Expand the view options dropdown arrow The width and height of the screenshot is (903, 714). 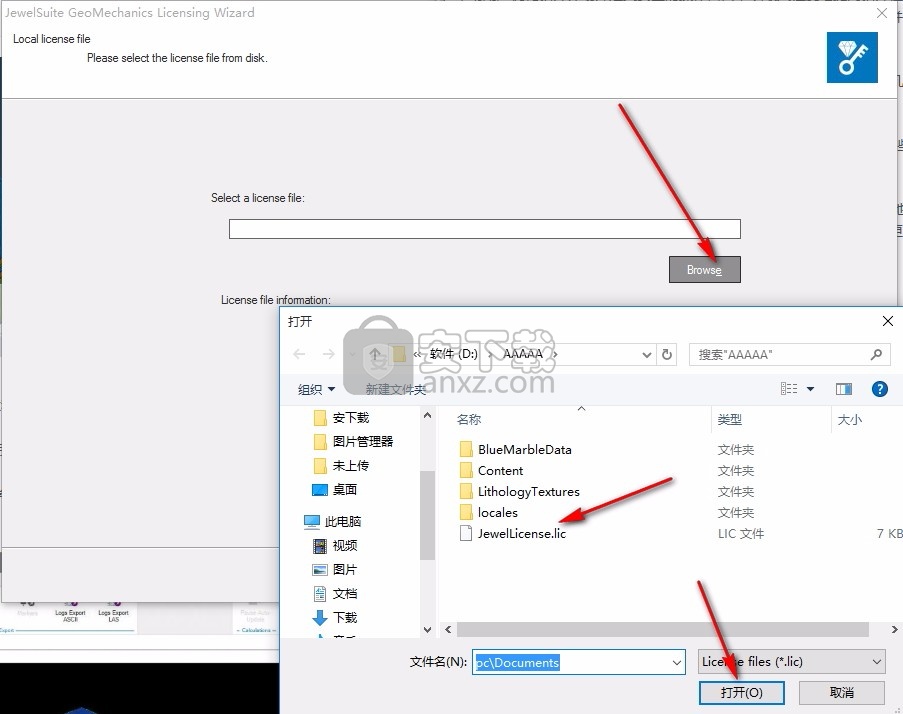[x=810, y=389]
